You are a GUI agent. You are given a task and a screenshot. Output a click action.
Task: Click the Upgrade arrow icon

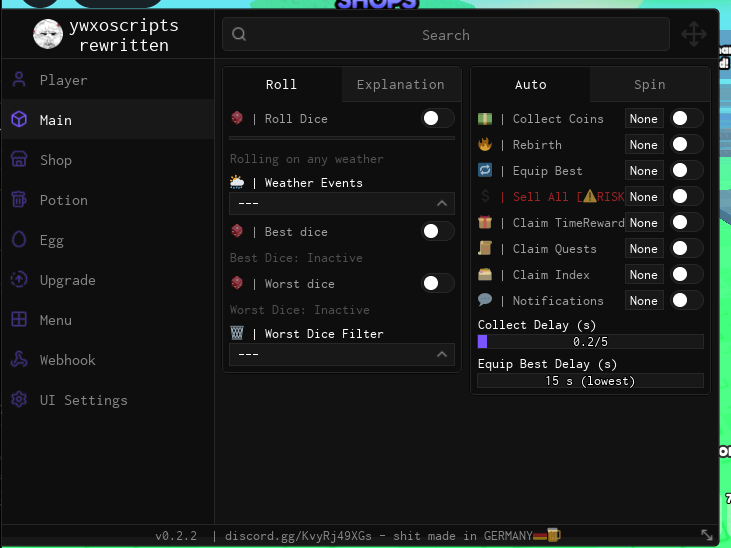click(x=19, y=280)
